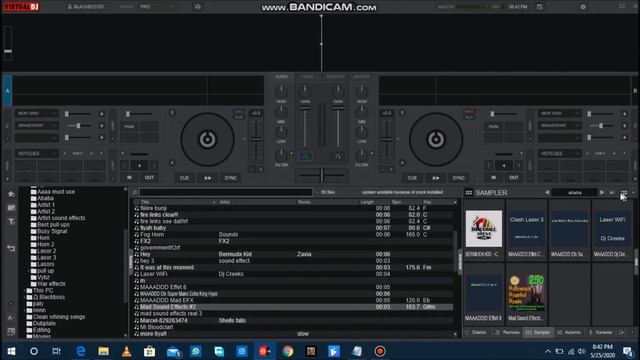Toggle headphone cue on left mixer channel
The height and width of the screenshot is (360, 640).
pos(305,156)
